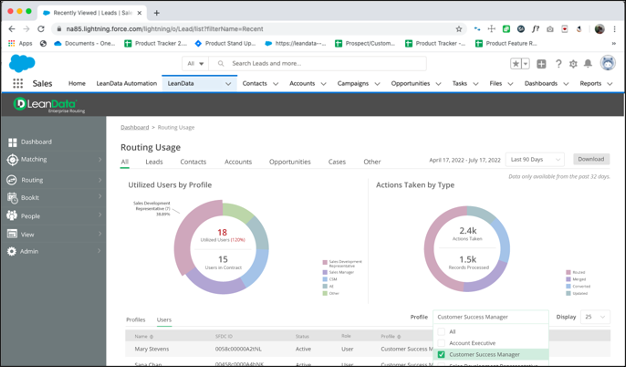The width and height of the screenshot is (626, 367).
Task: Bookmark this page with the star icon
Action: coord(459,29)
